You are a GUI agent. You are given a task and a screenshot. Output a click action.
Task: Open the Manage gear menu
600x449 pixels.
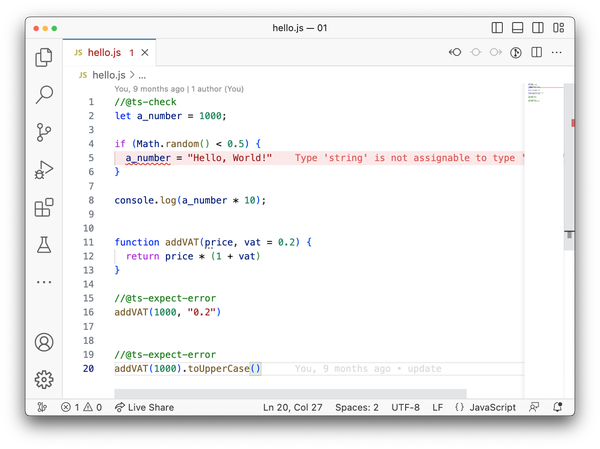(44, 379)
